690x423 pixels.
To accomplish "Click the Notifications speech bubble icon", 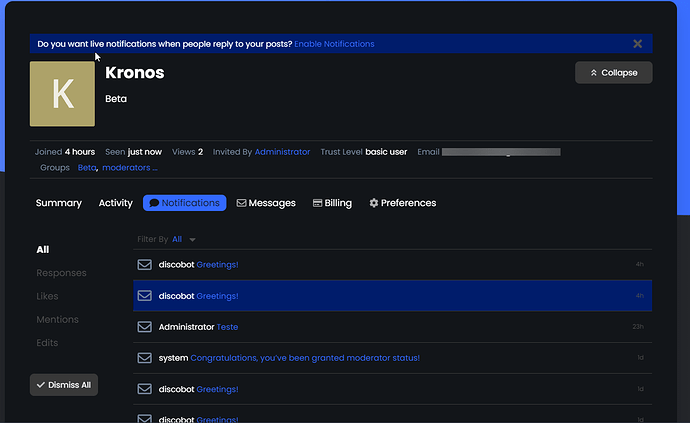I will 154,203.
